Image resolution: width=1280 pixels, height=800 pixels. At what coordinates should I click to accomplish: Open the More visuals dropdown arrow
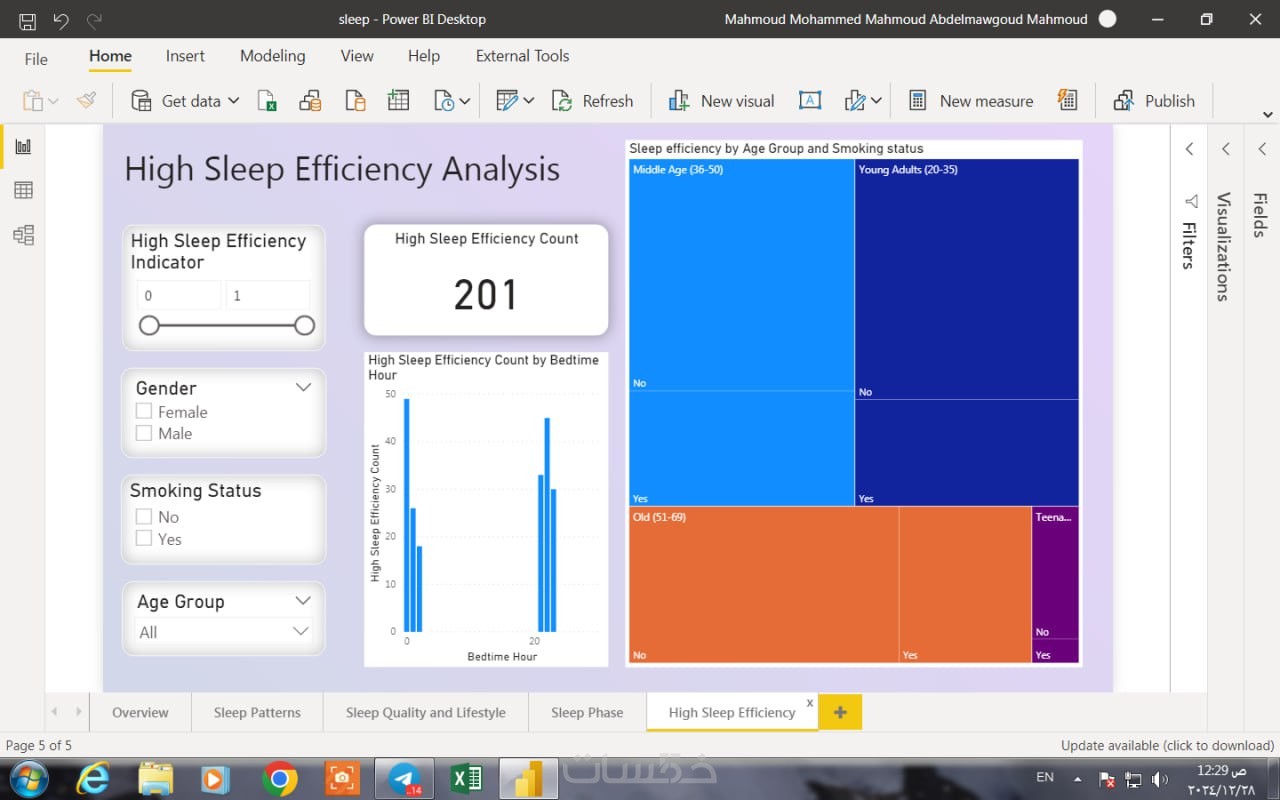pos(876,101)
